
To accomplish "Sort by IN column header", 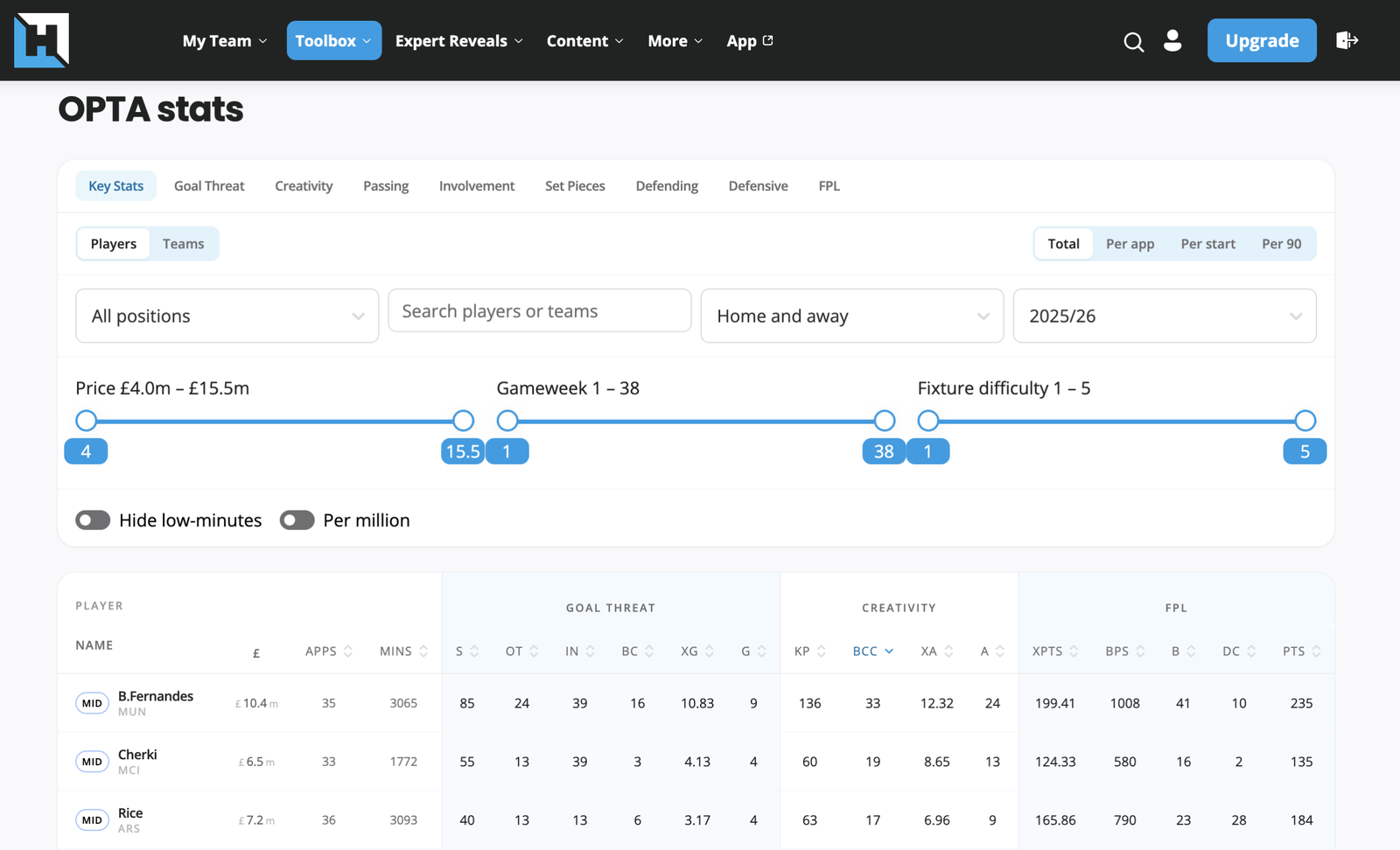I will pyautogui.click(x=579, y=651).
